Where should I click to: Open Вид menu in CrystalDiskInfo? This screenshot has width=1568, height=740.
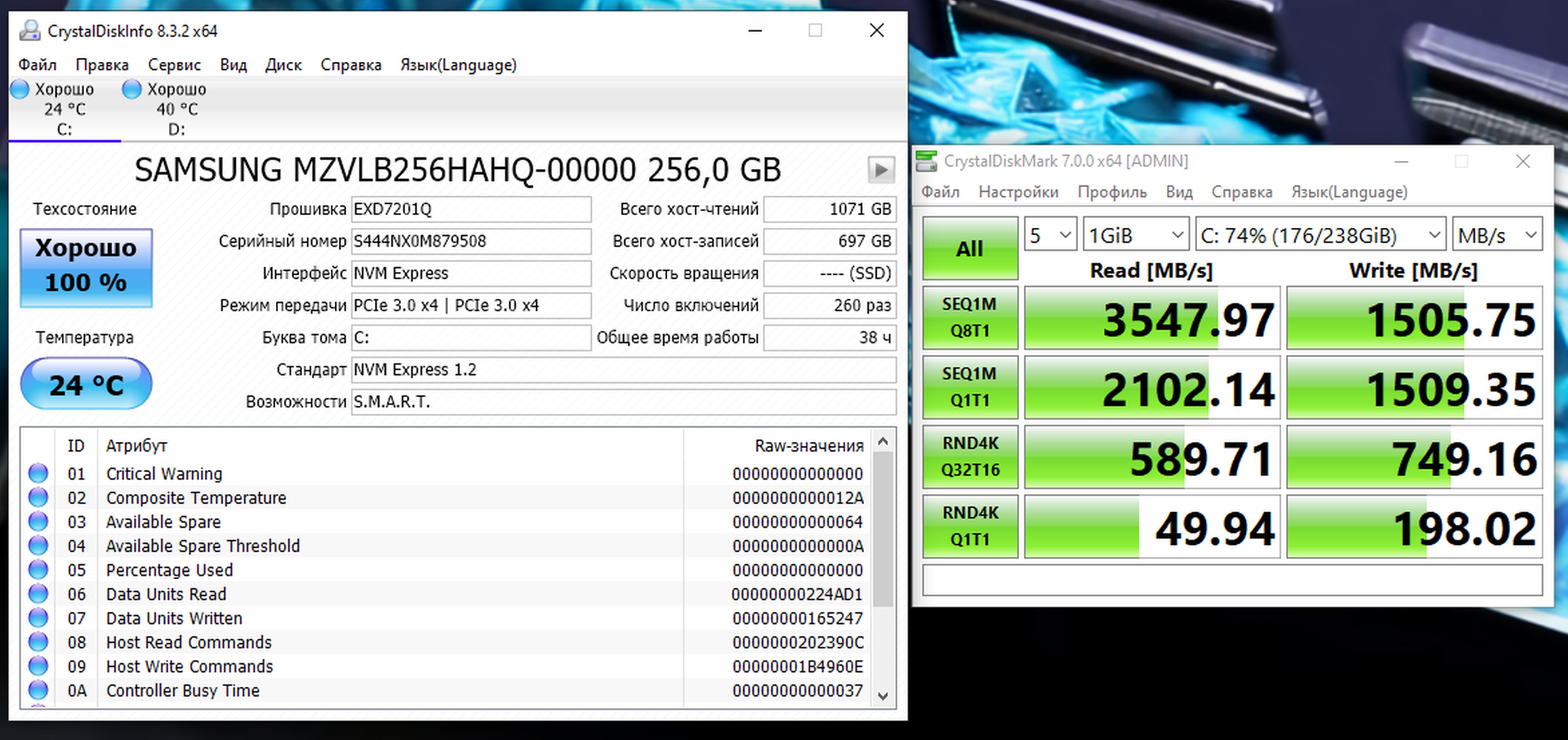234,65
